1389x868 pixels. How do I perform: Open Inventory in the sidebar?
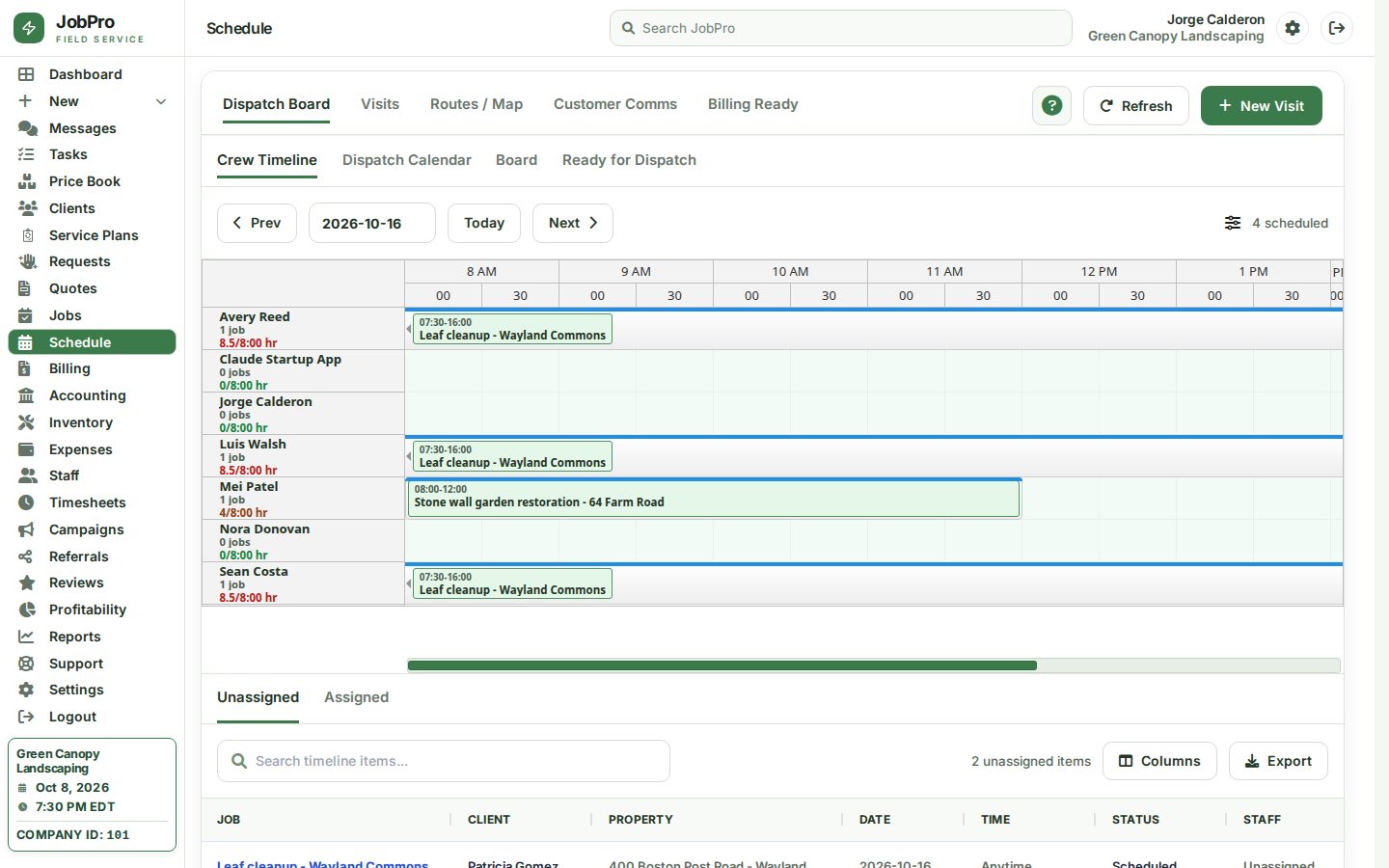[92, 422]
